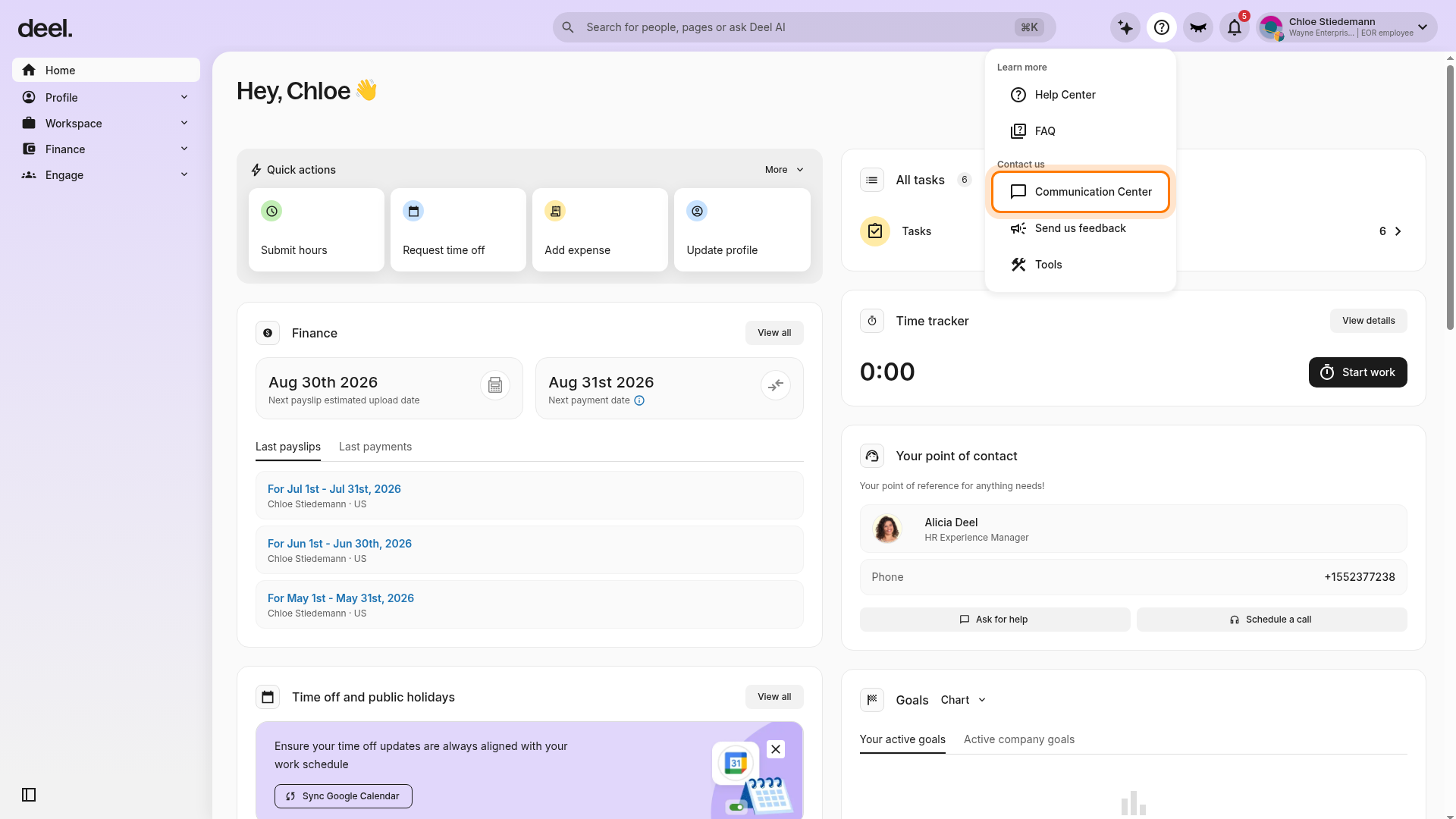Click the sidebar collapse icon
This screenshot has height=819, width=1456.
coord(29,795)
